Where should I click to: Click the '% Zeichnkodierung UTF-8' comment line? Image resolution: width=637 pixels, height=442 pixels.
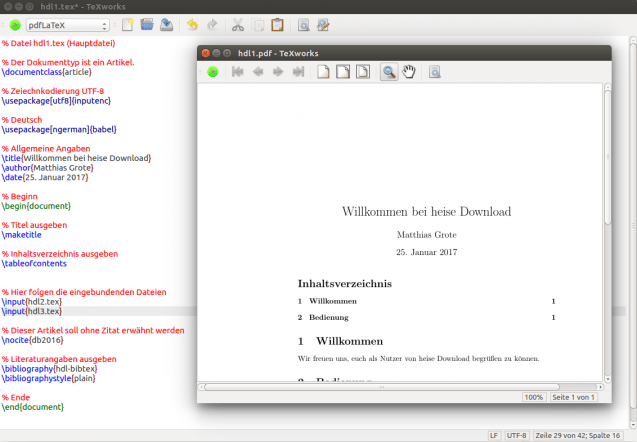[53, 91]
